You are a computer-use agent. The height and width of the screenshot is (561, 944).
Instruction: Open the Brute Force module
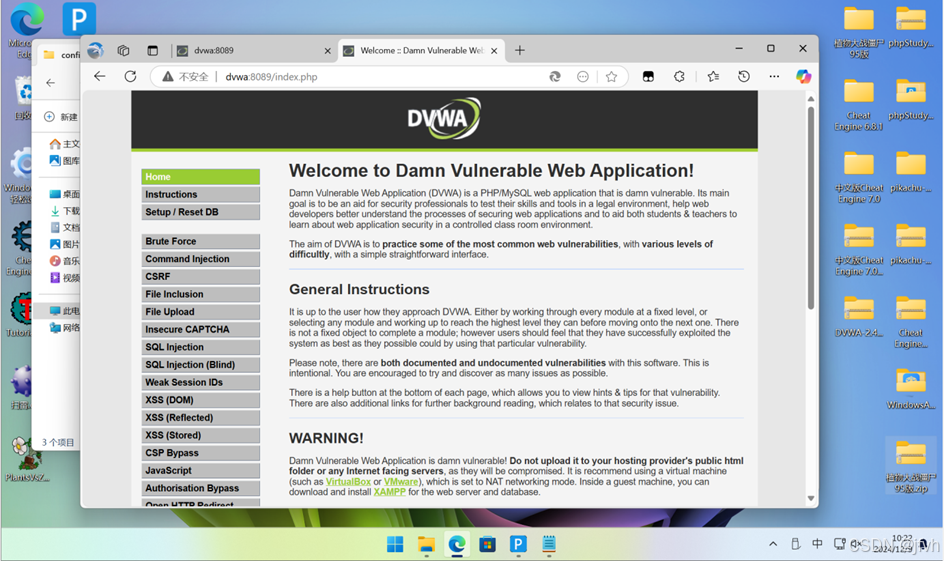pos(200,241)
